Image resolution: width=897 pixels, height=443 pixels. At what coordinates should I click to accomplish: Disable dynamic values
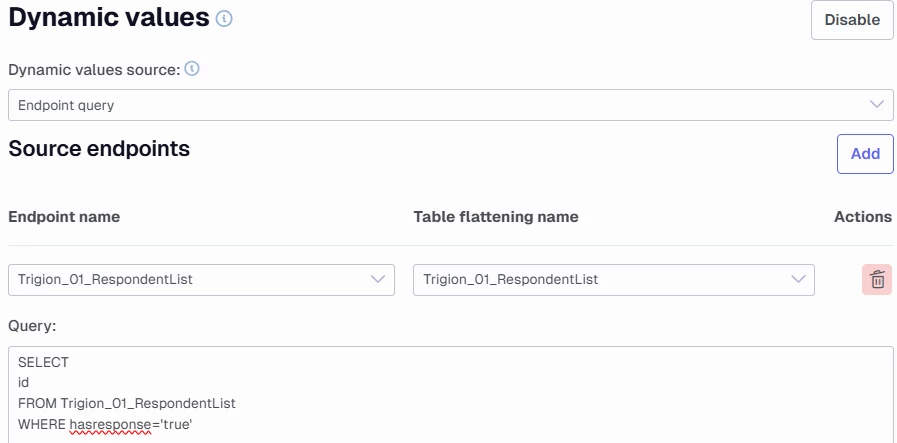pos(851,20)
